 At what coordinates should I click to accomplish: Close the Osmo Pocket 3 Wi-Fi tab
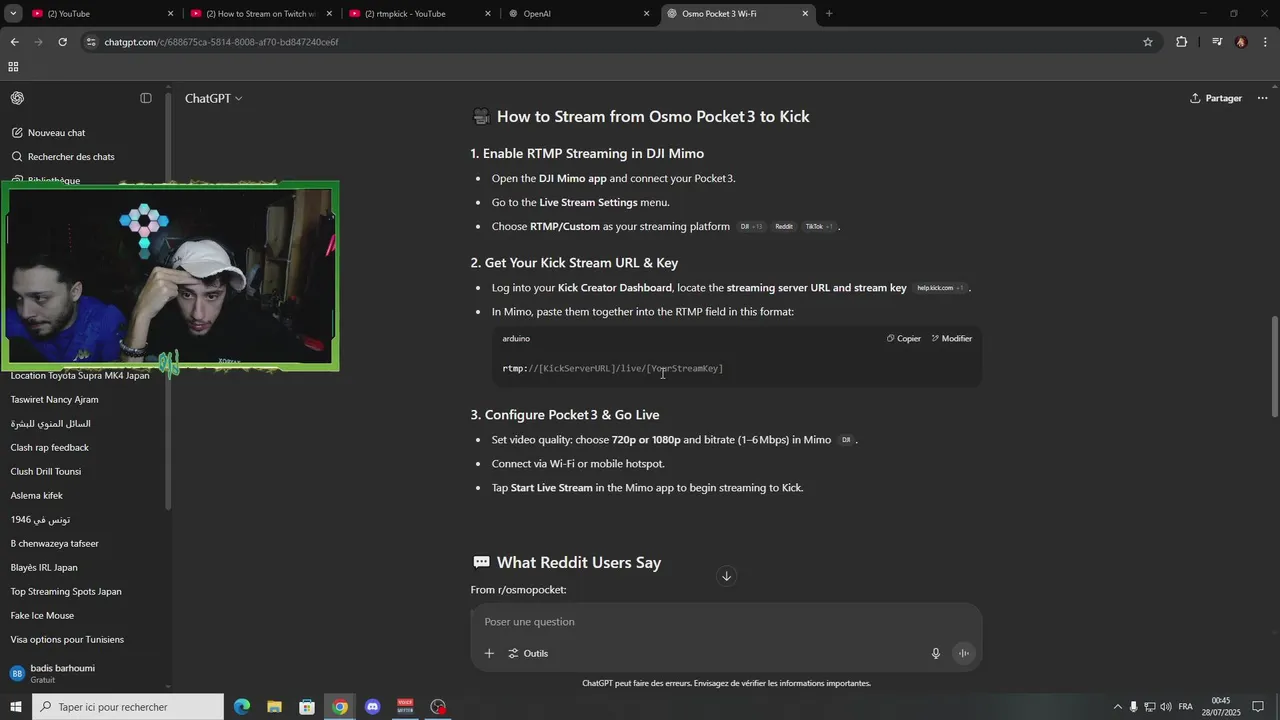click(806, 14)
